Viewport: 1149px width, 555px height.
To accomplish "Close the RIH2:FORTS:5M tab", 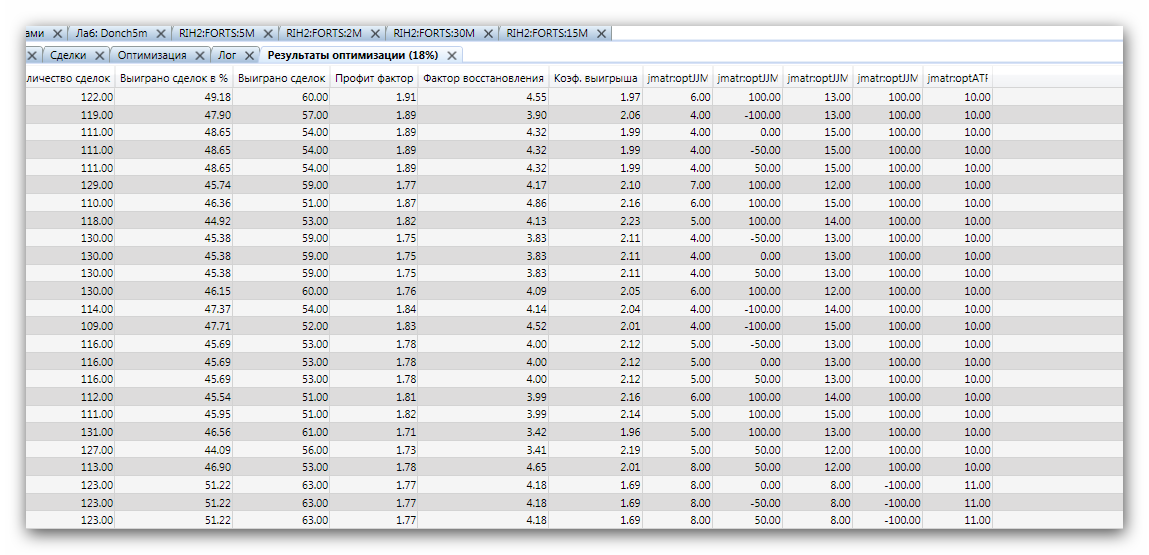I will [267, 34].
